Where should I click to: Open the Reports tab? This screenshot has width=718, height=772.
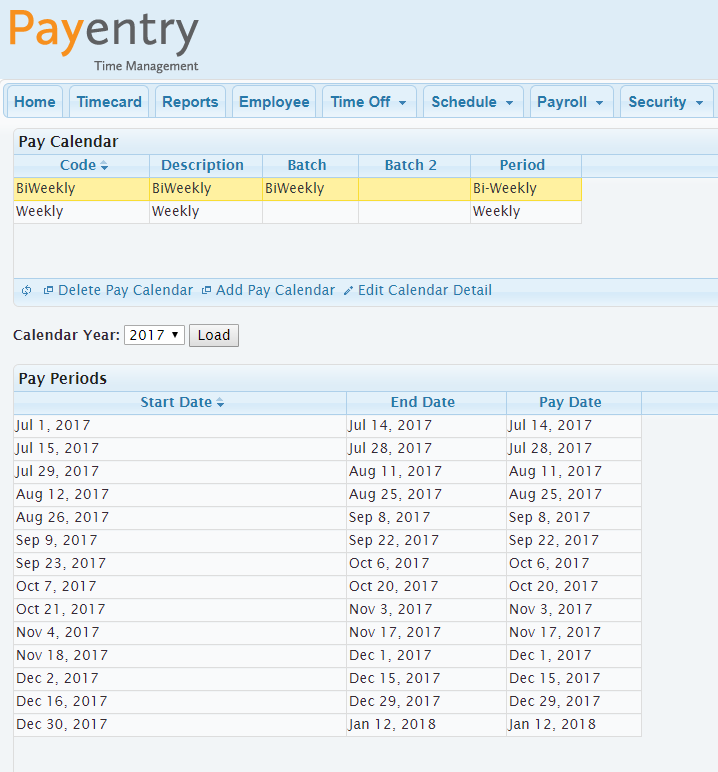(190, 102)
